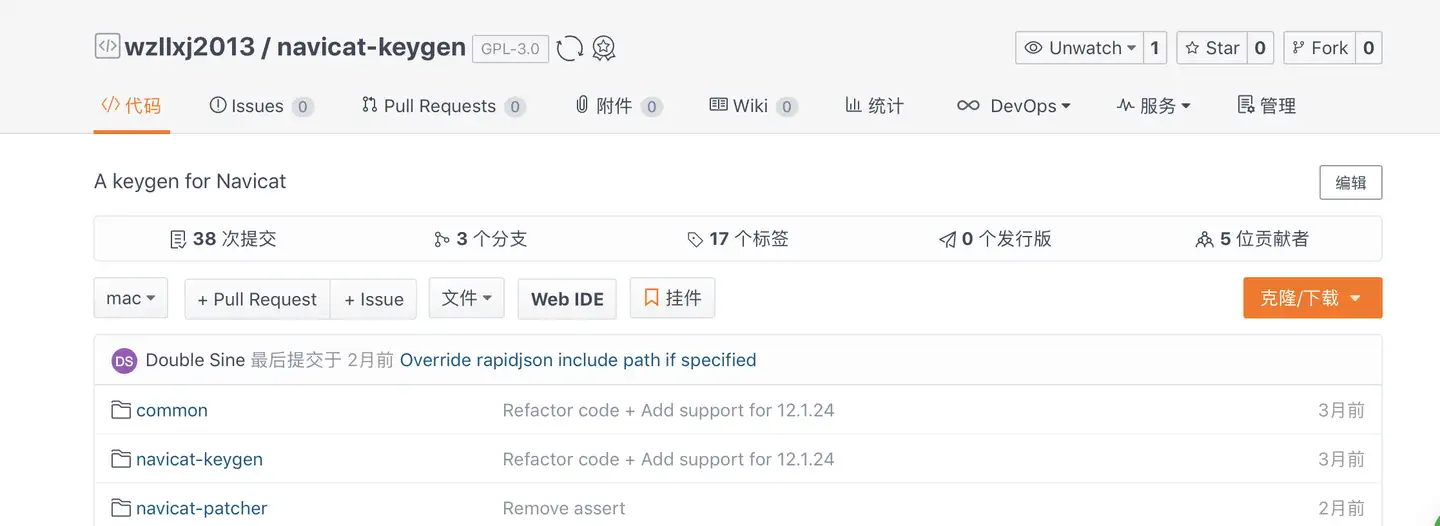Click the DS avatar of Double Sine

tap(124, 361)
